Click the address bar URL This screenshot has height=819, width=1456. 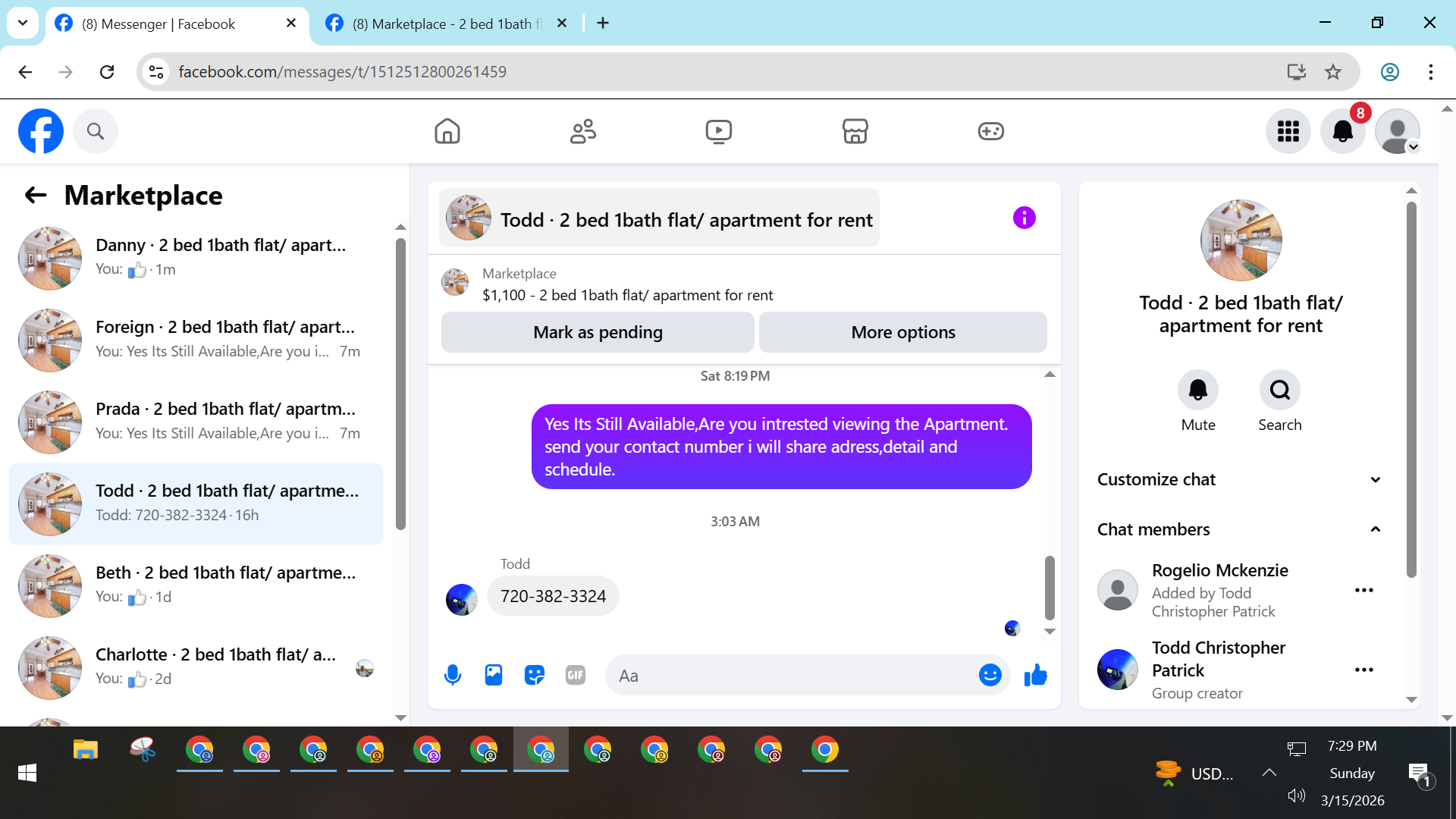pos(343,72)
